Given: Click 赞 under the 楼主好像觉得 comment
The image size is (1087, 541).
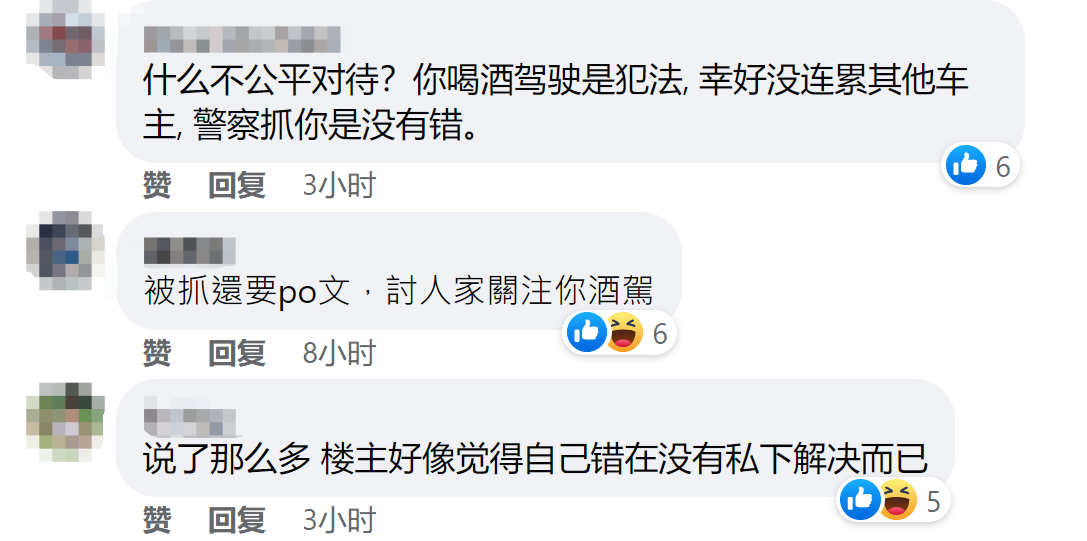Looking at the screenshot, I should (157, 520).
